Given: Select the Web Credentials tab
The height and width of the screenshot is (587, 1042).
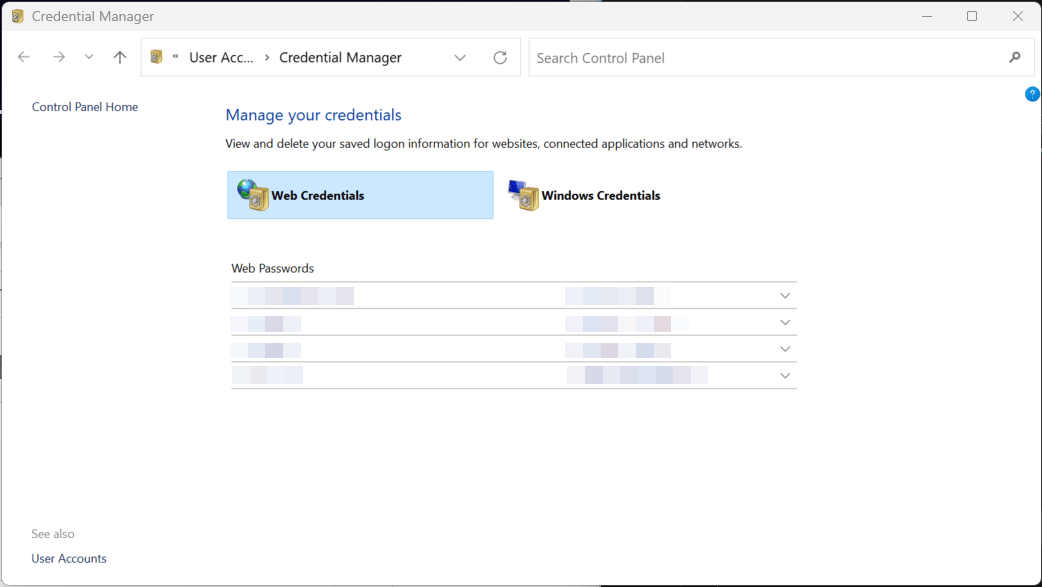Looking at the screenshot, I should click(360, 195).
